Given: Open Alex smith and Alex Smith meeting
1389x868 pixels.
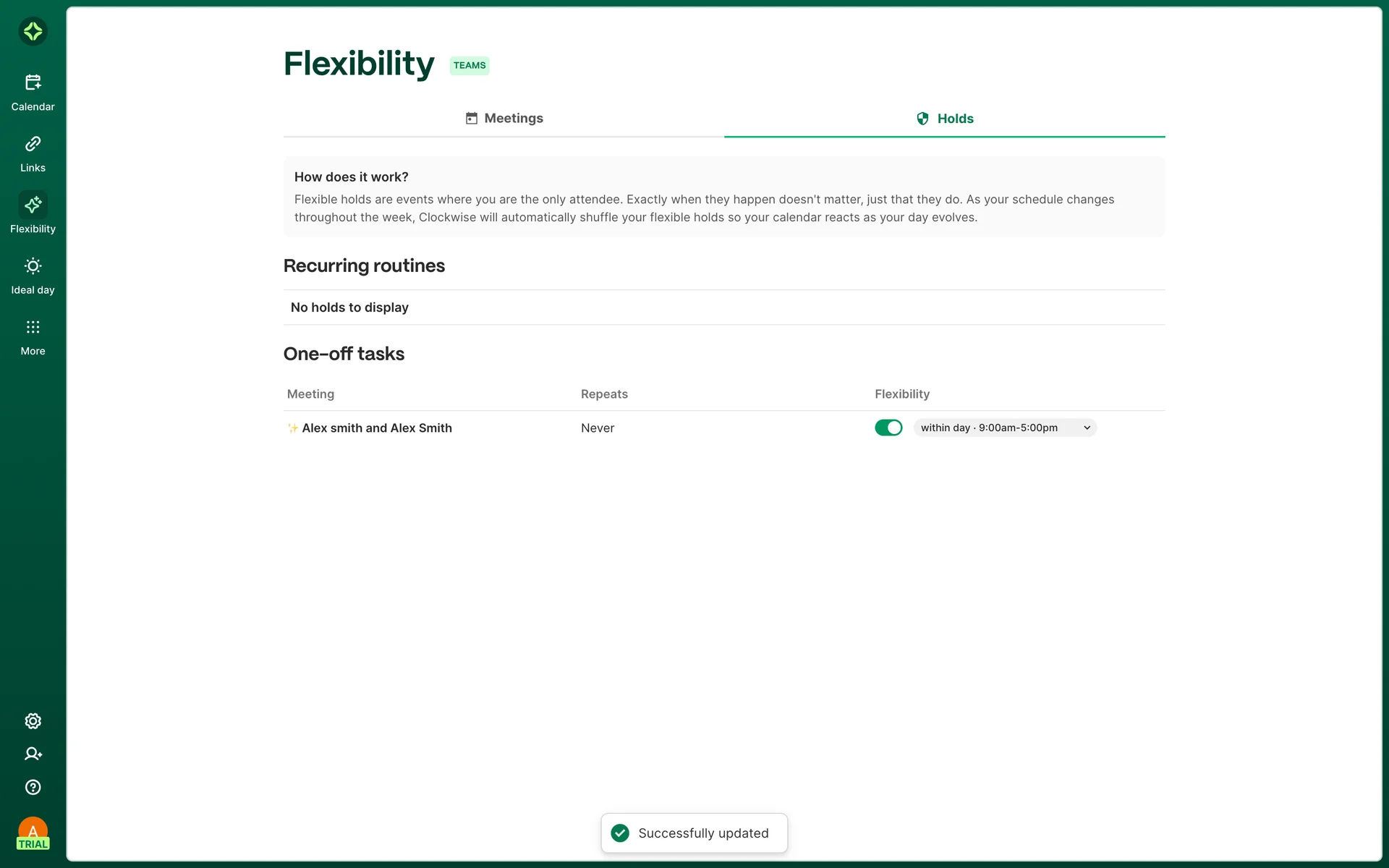Looking at the screenshot, I should pyautogui.click(x=376, y=428).
